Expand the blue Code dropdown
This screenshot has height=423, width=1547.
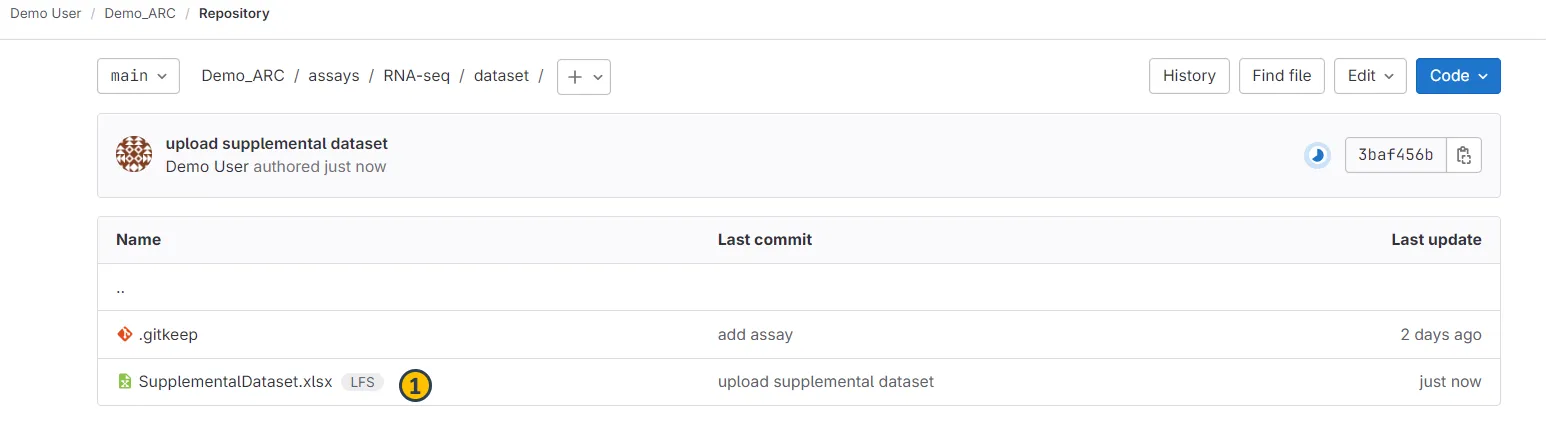[1457, 76]
